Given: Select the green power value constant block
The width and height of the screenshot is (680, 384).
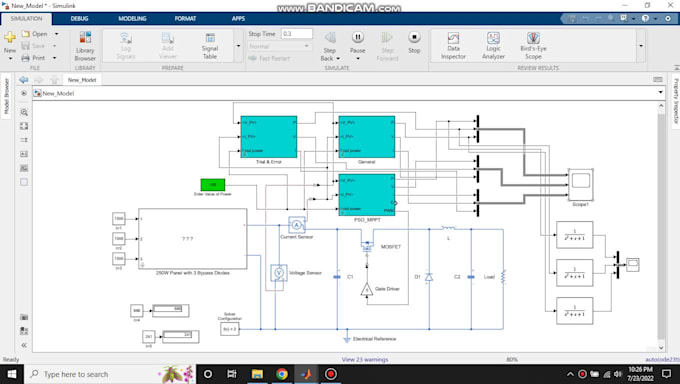Looking at the screenshot, I should click(x=212, y=185).
